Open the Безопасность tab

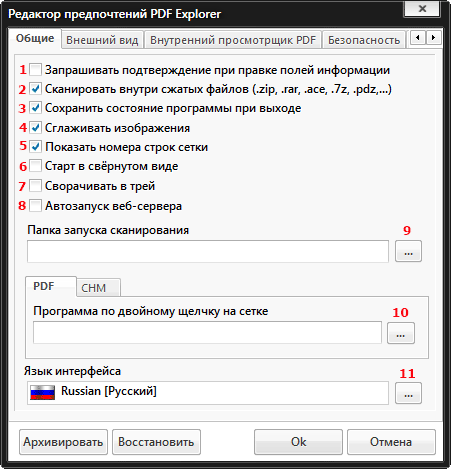pyautogui.click(x=364, y=40)
